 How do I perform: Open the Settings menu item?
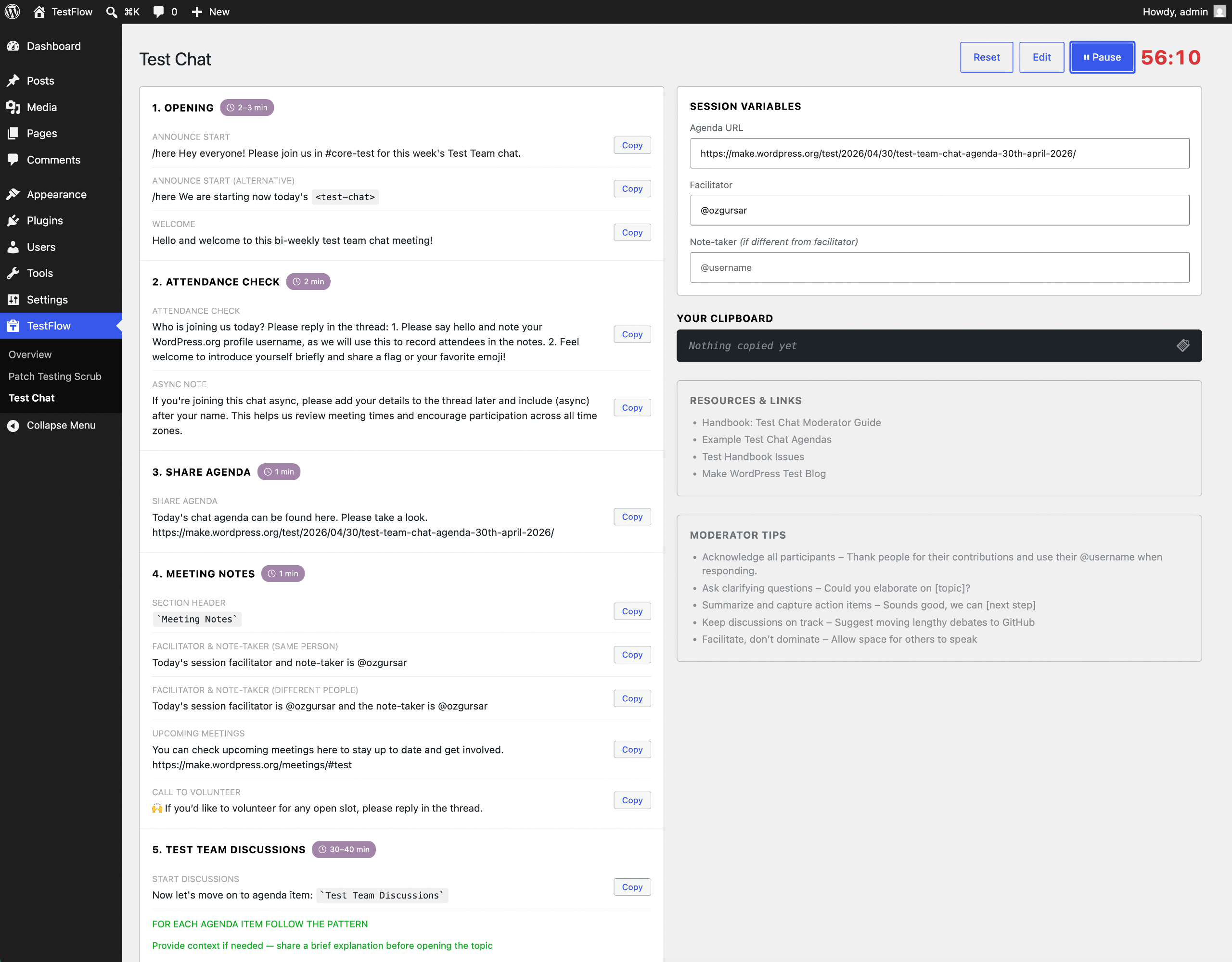(61, 300)
